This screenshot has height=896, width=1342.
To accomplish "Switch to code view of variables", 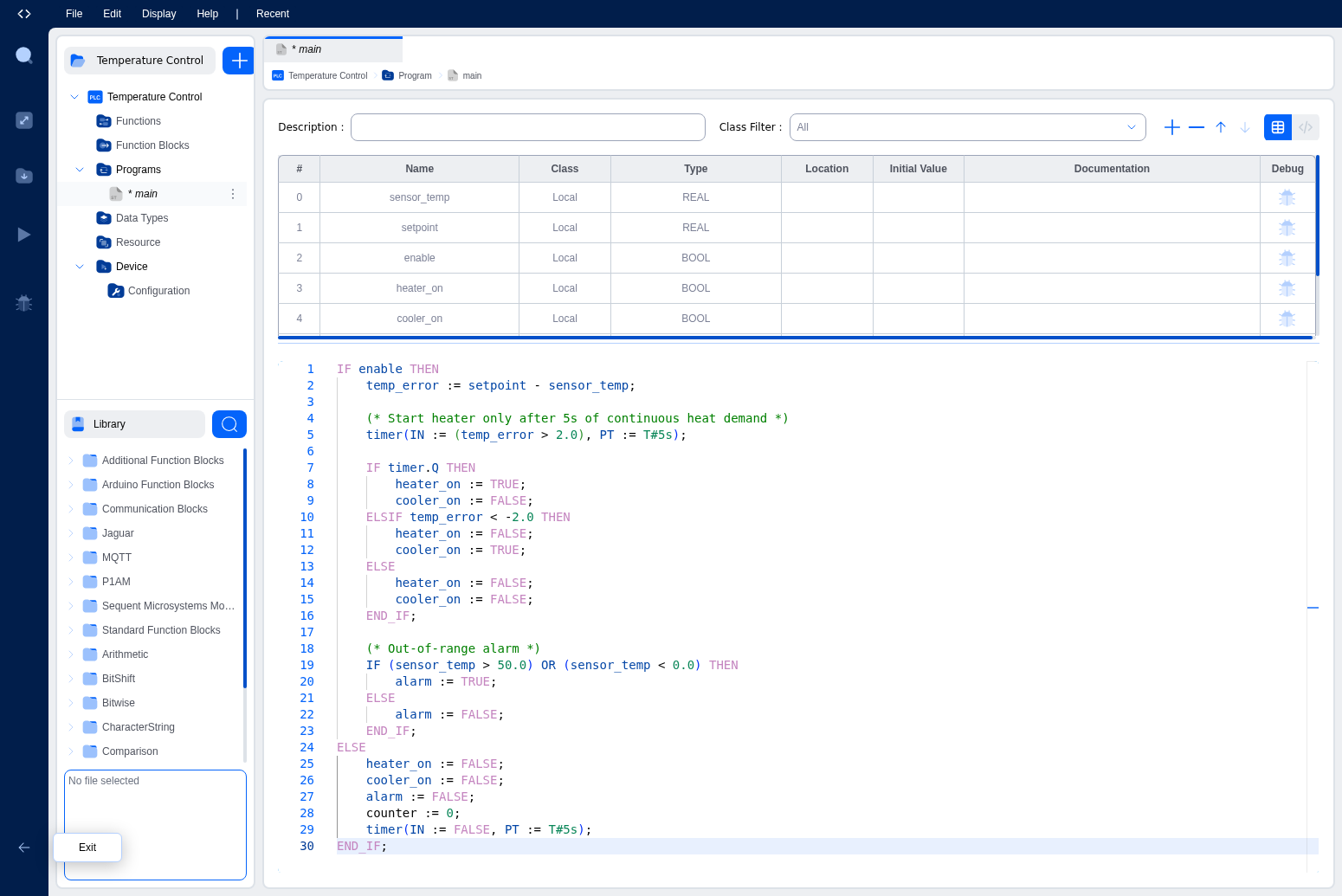I will point(1306,127).
